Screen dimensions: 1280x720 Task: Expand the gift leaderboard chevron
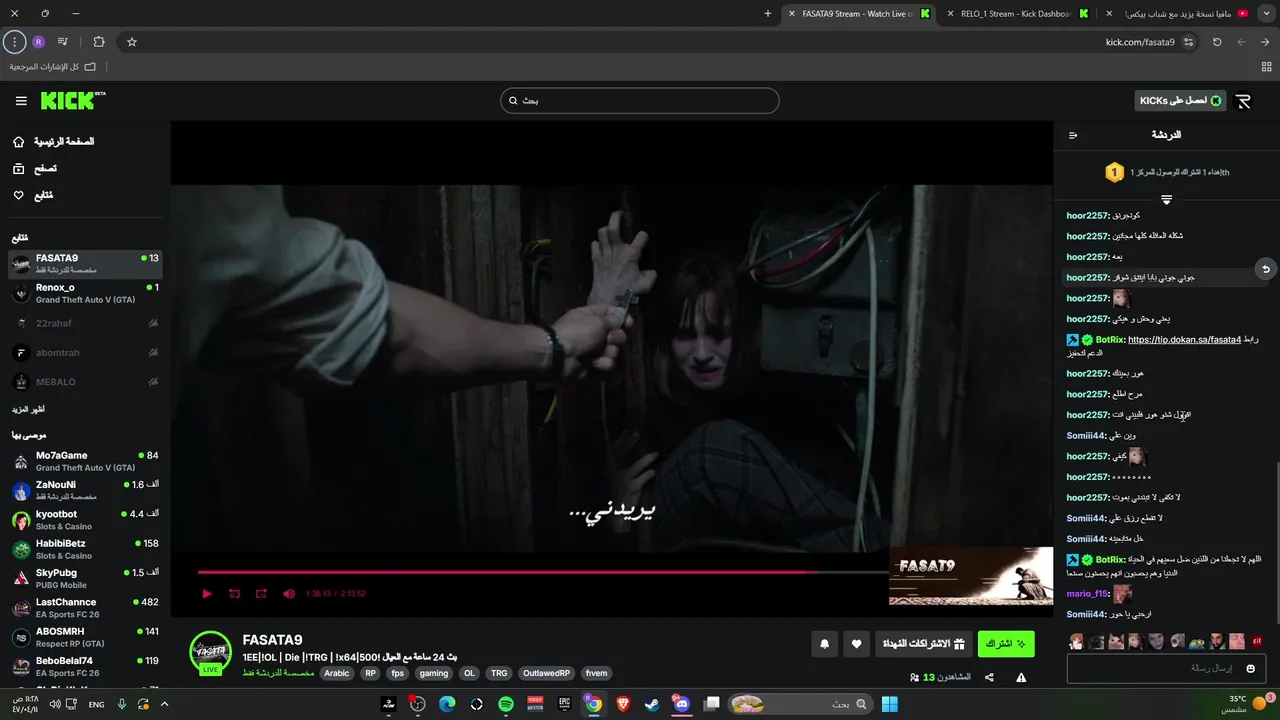pyautogui.click(x=1166, y=200)
